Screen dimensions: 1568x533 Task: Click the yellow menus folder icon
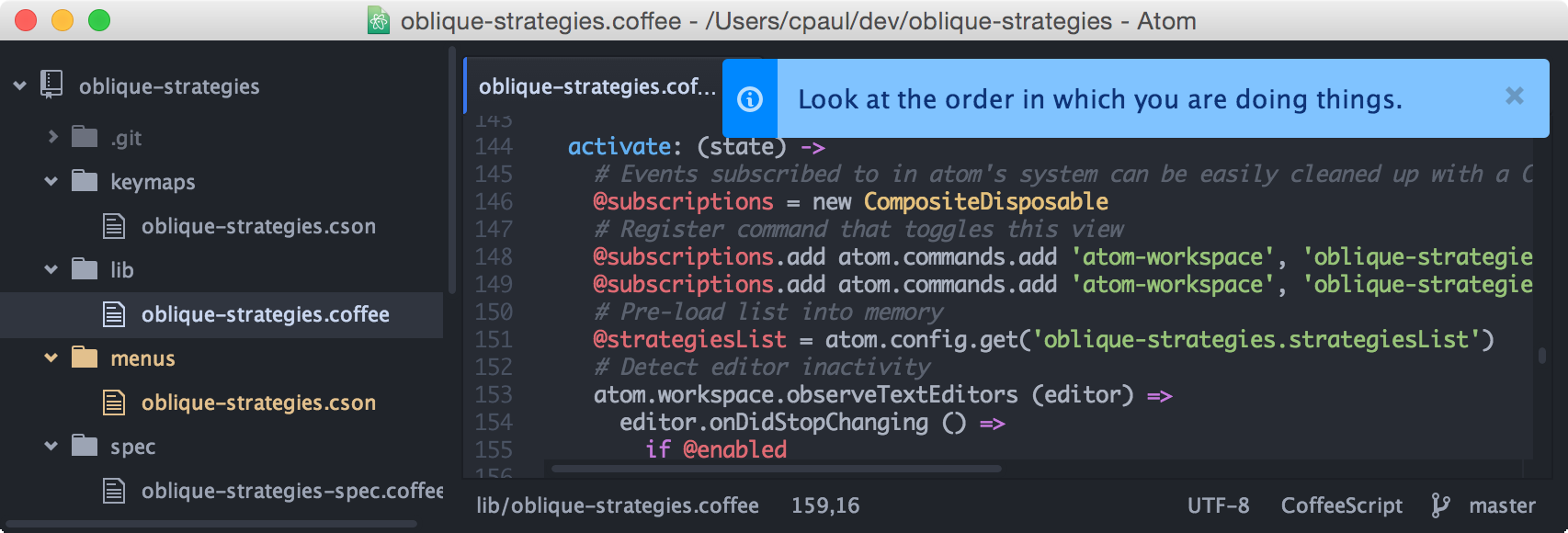tap(85, 357)
